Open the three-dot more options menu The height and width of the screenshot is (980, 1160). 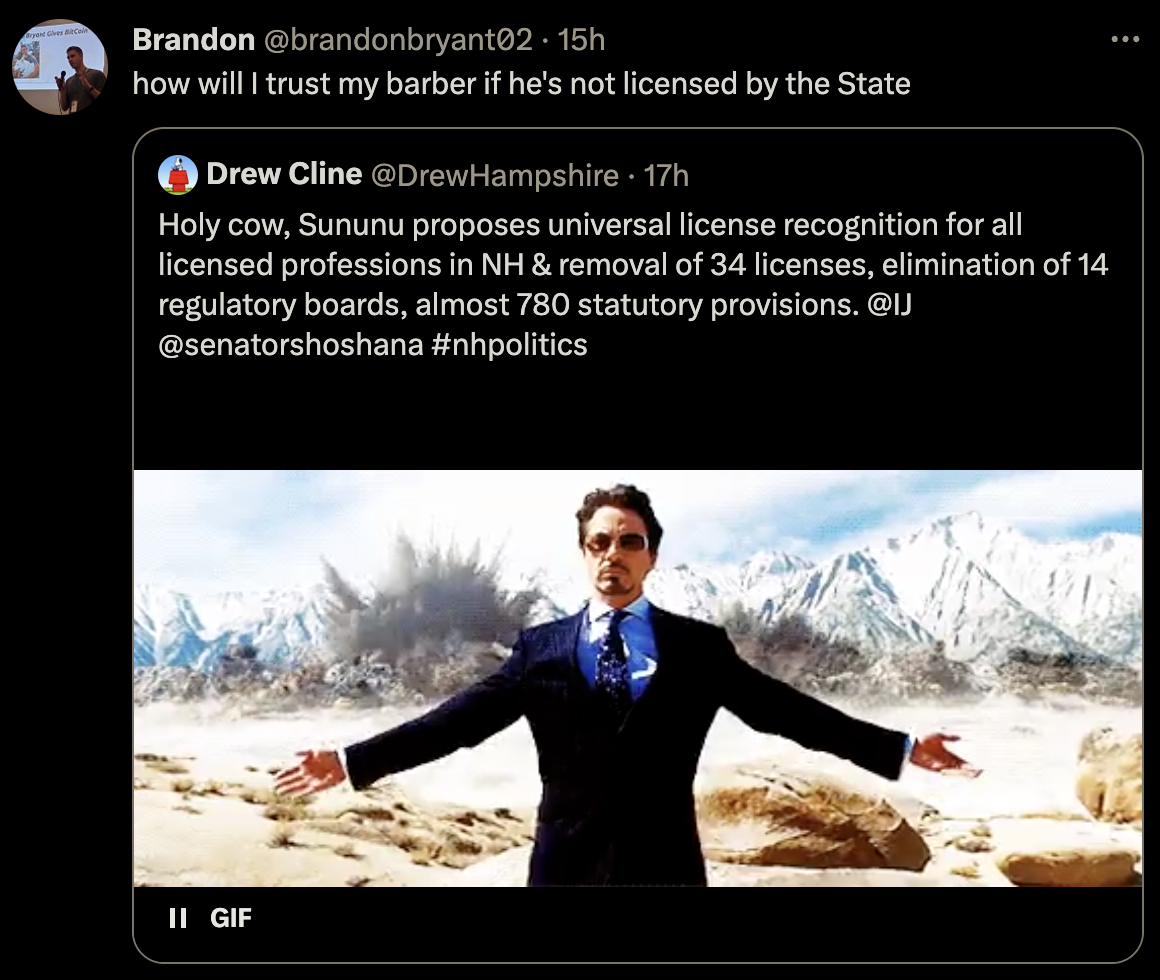(1125, 39)
